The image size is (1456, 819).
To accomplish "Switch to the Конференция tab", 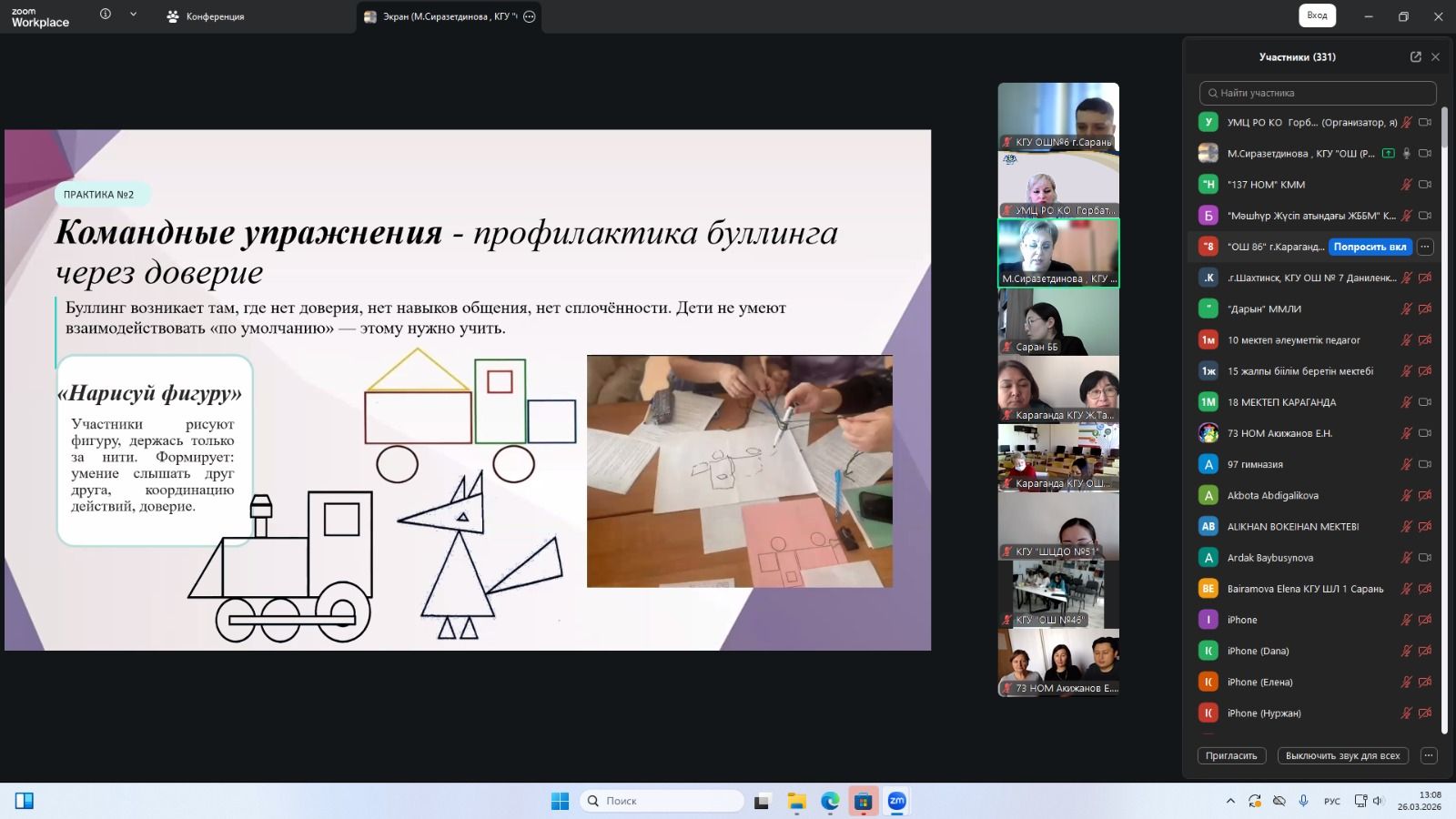I will (x=206, y=16).
